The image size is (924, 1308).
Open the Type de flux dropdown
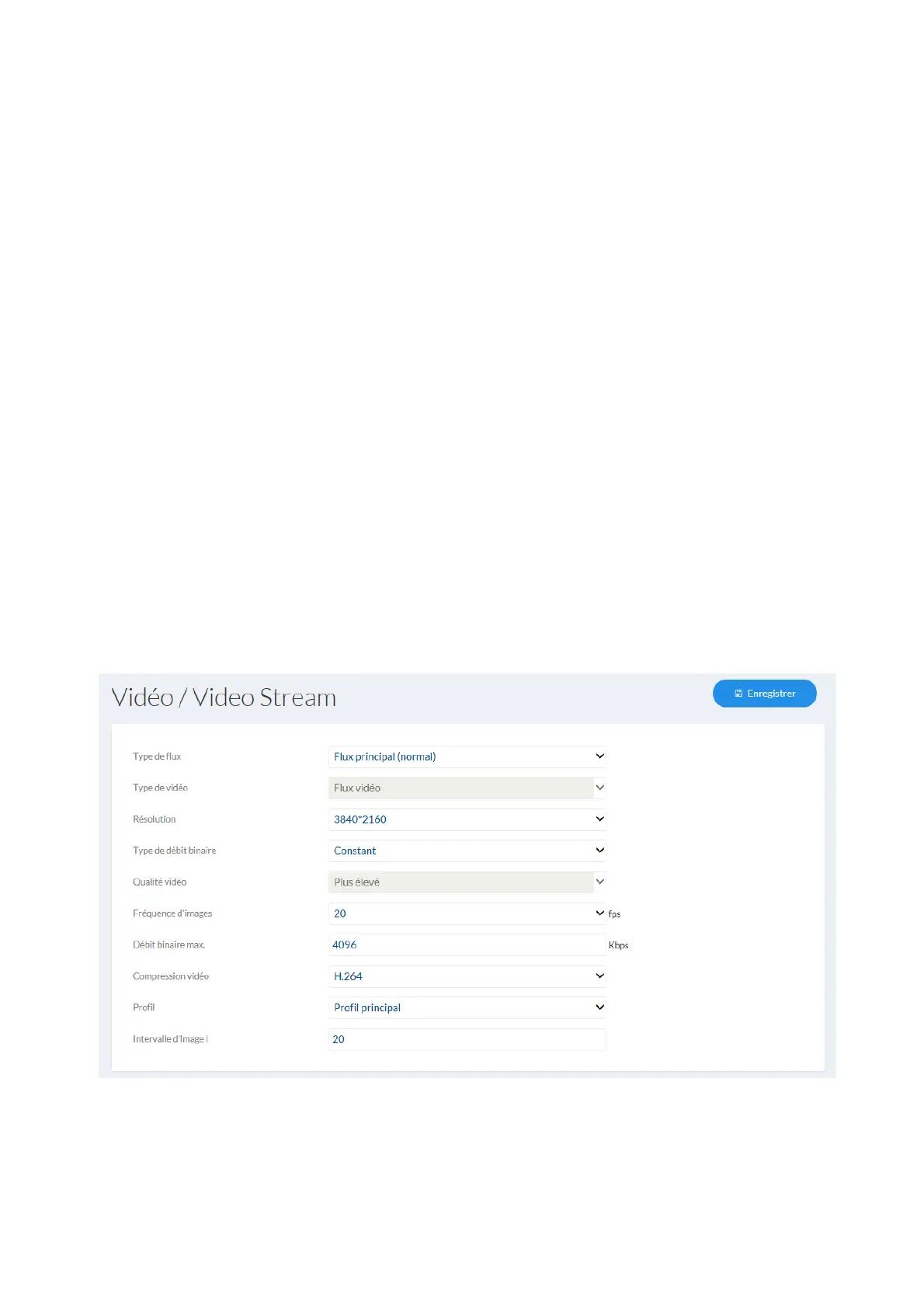coord(467,757)
